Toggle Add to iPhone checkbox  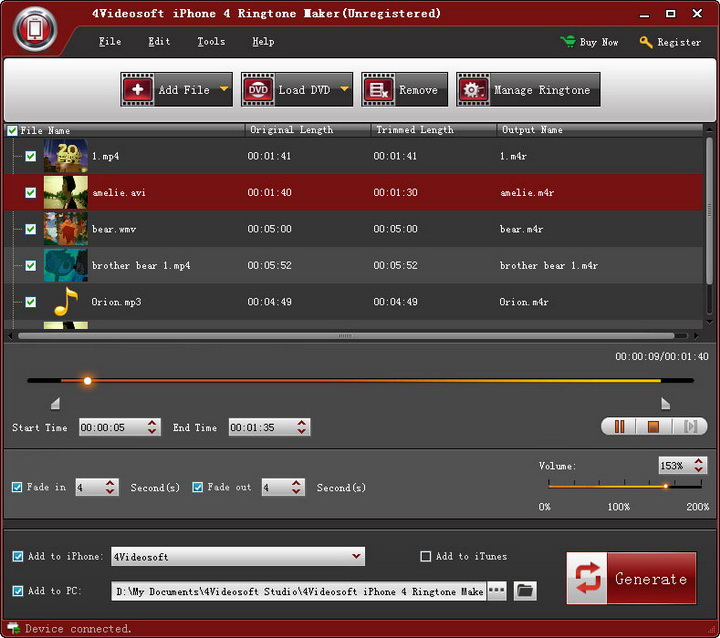coord(17,556)
